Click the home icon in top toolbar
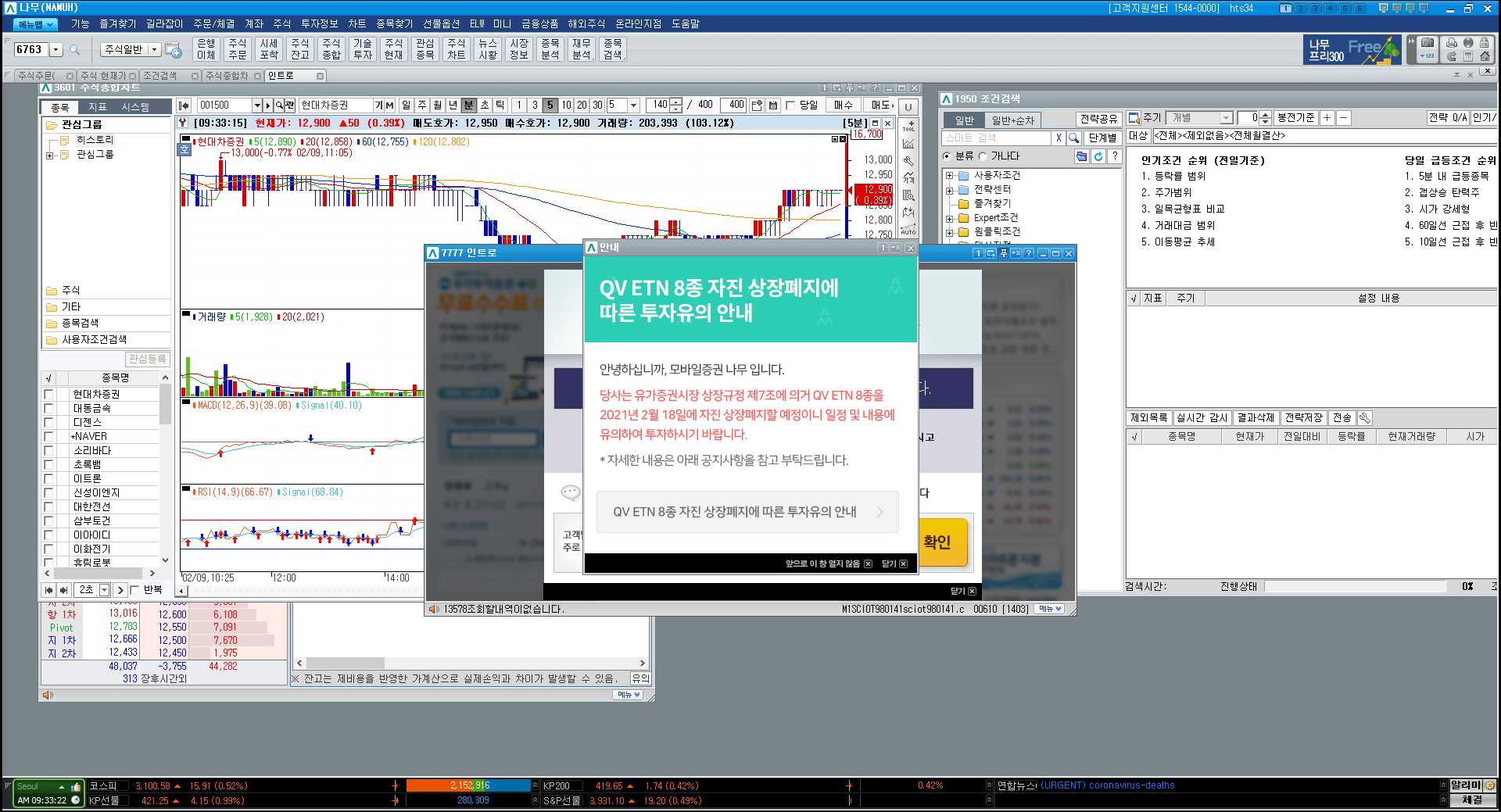 [1484, 56]
